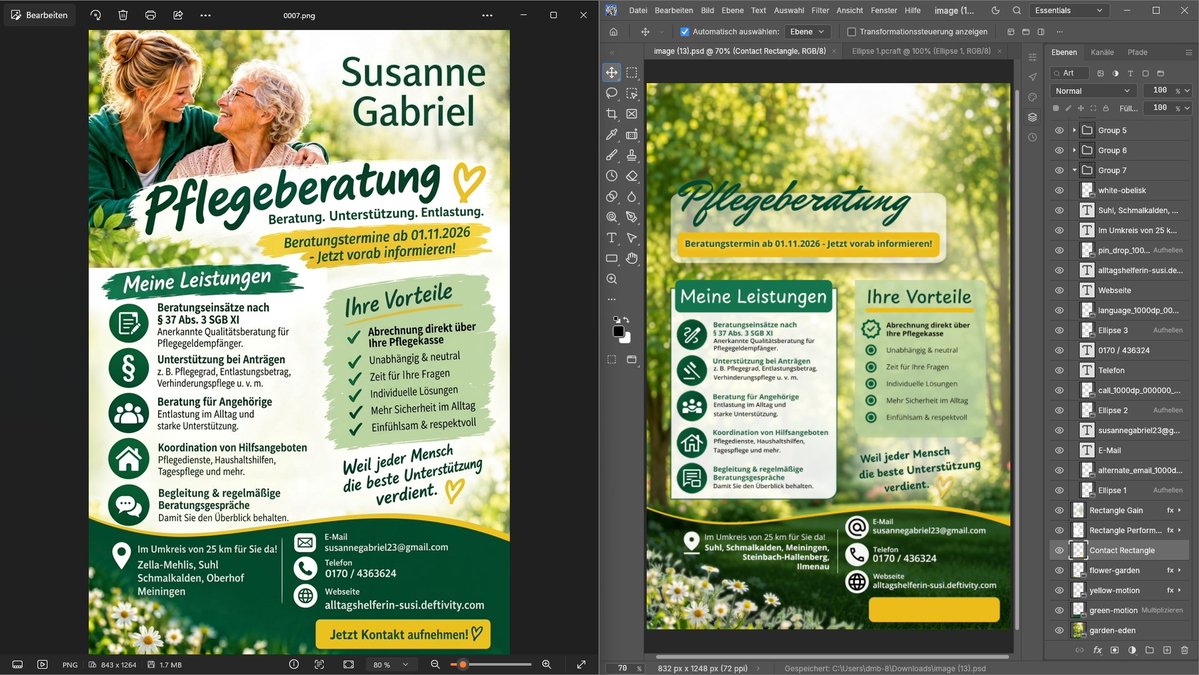Select the Move tool in the toolbox
This screenshot has height=675, width=1199.
(x=612, y=73)
